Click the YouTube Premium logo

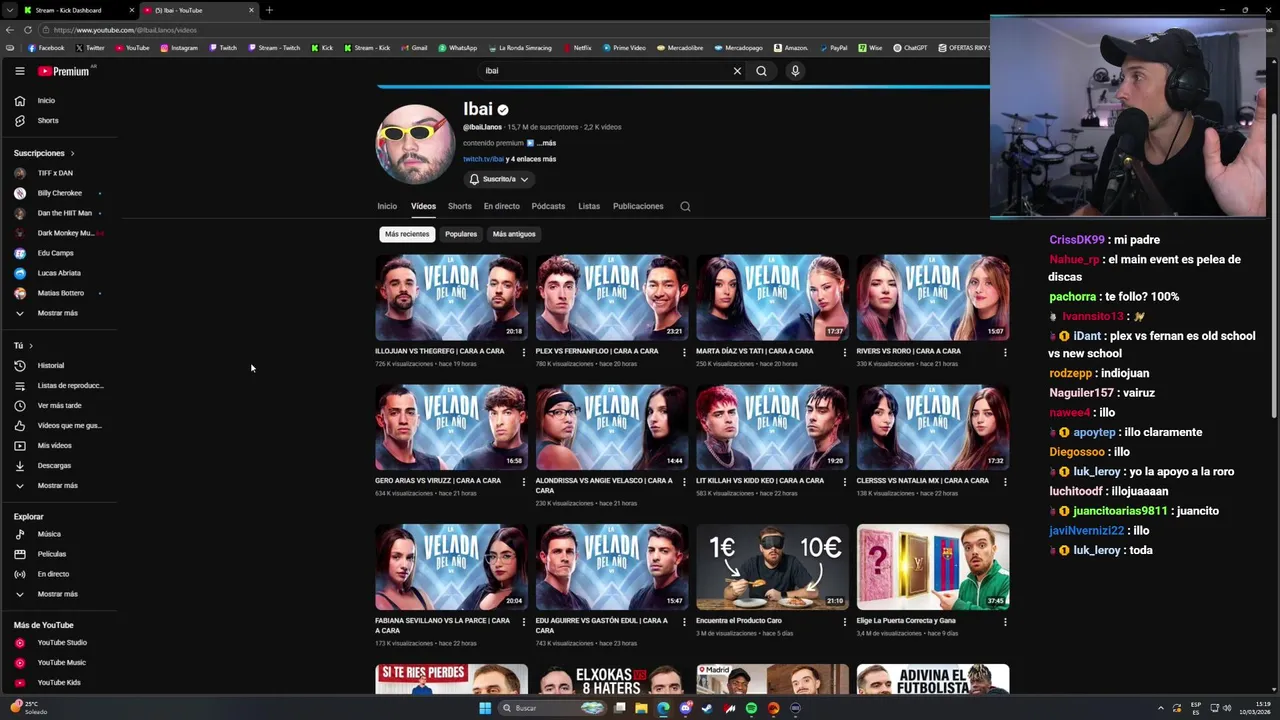[x=64, y=71]
